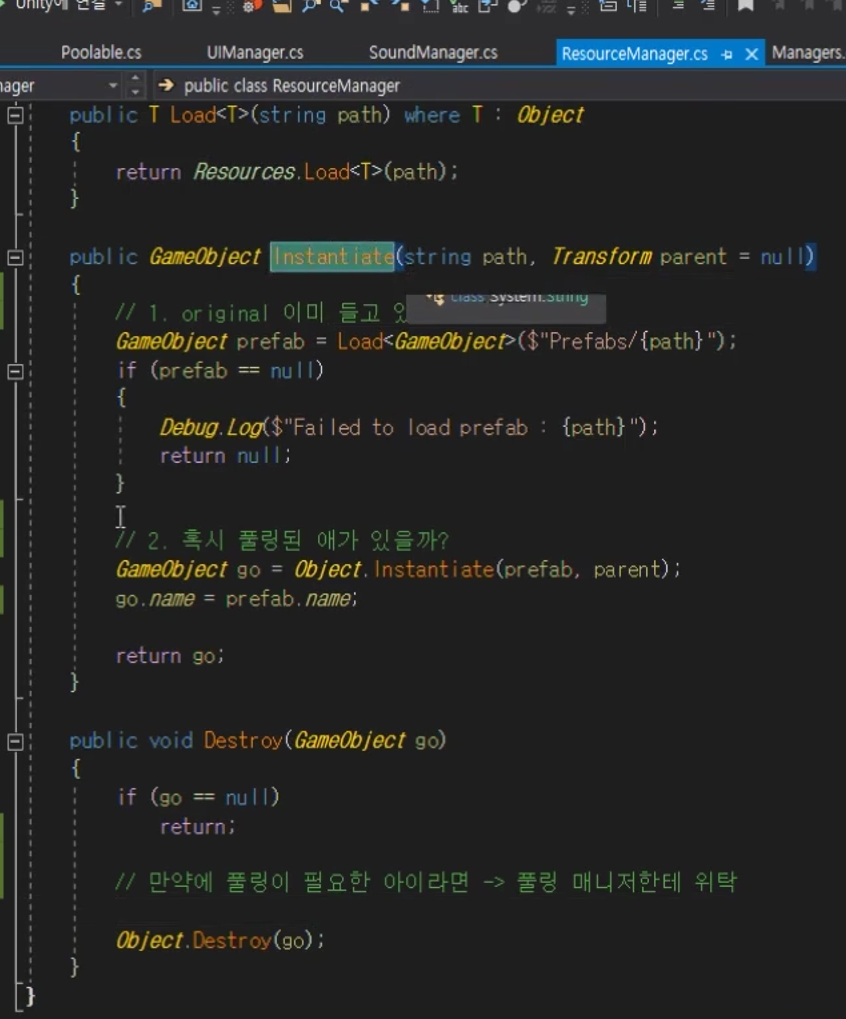The image size is (846, 1019).
Task: Click the 'class System.String' tooltip
Action: 506,307
